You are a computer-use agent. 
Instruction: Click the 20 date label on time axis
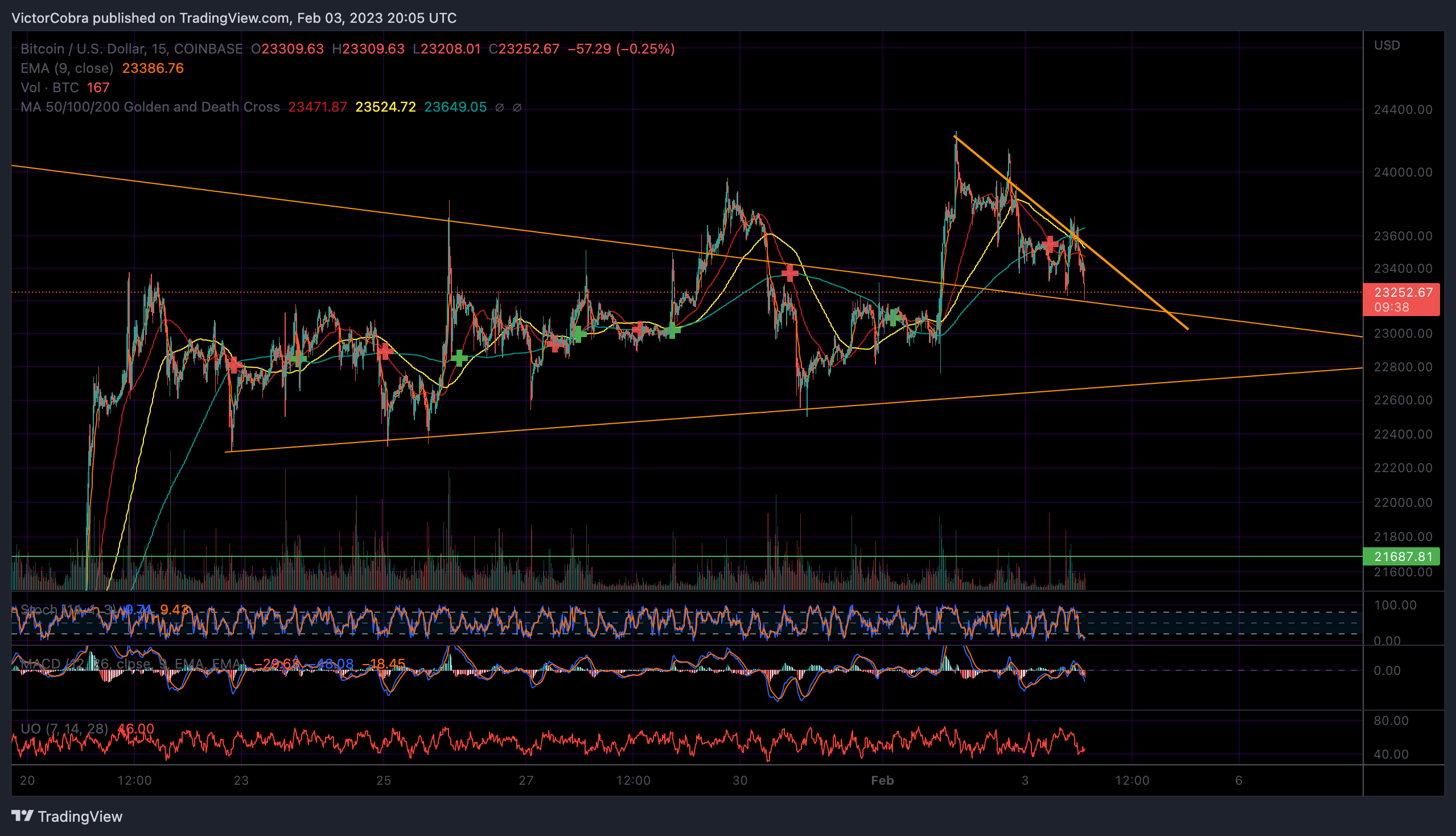pyautogui.click(x=27, y=781)
